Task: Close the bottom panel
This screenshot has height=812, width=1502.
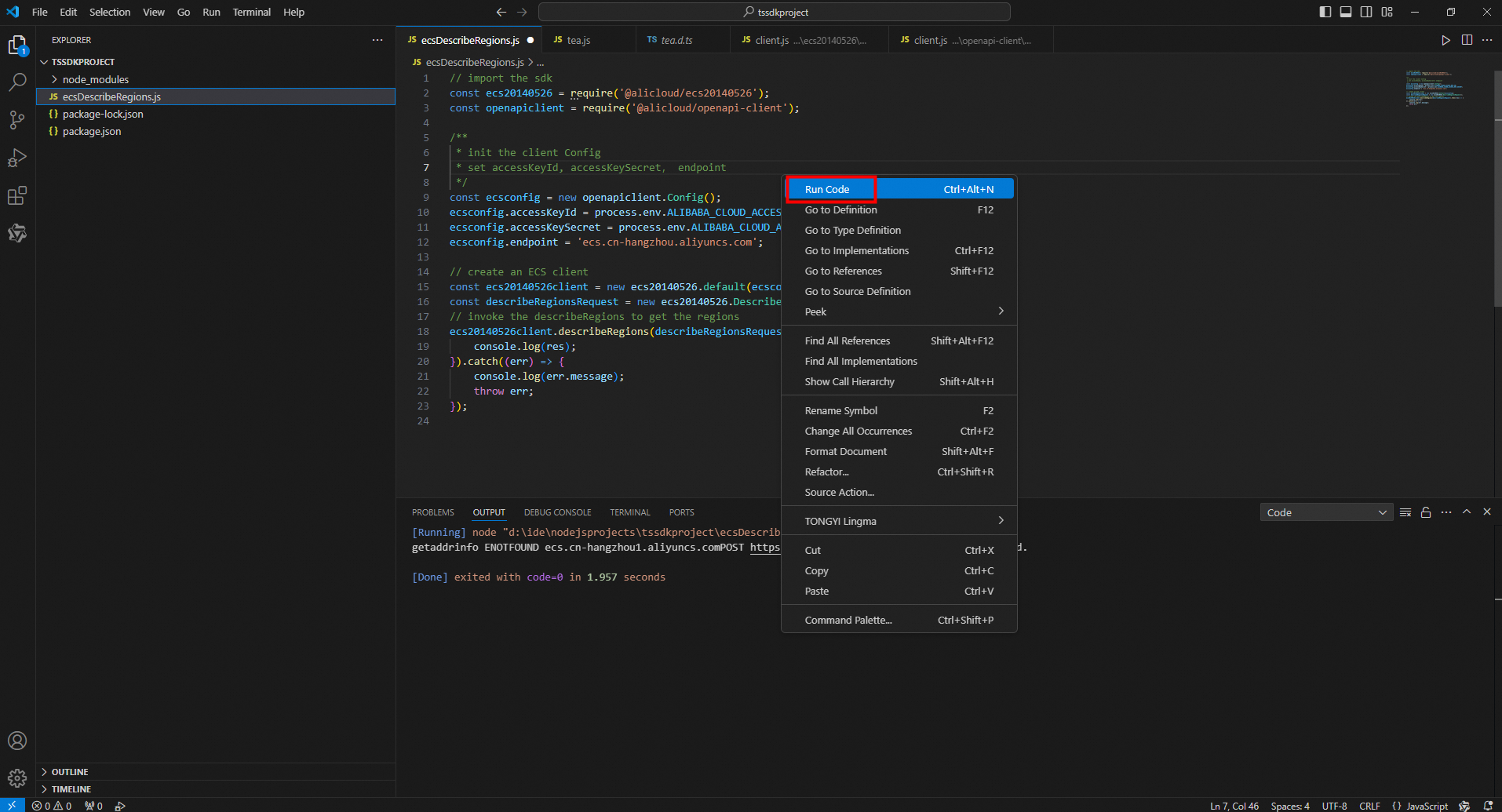Action: 1487,512
